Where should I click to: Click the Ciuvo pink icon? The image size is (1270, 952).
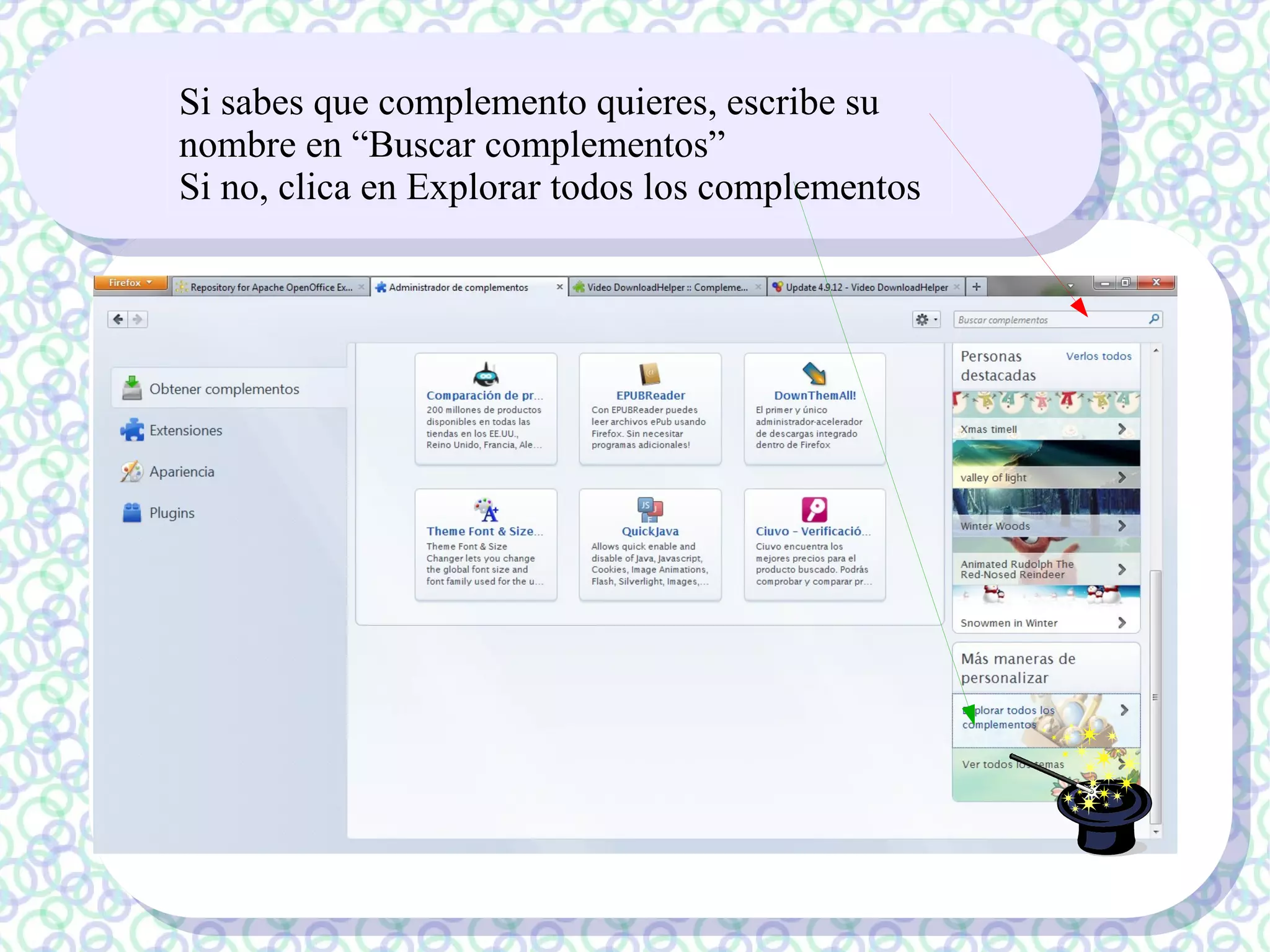814,510
